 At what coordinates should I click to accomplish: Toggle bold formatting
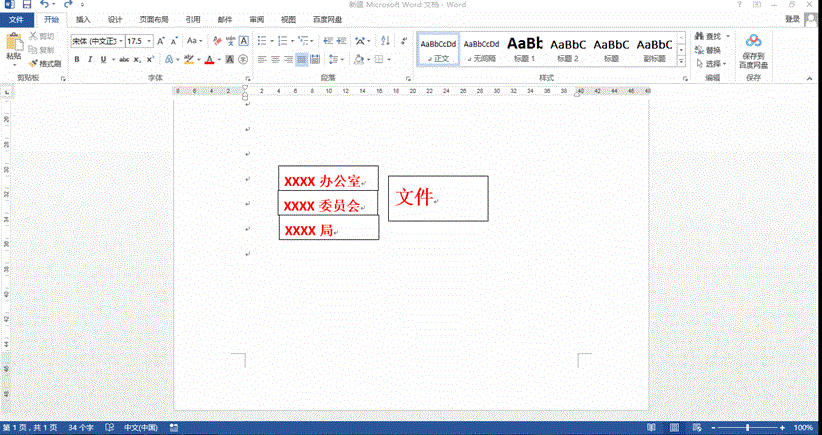pyautogui.click(x=76, y=60)
